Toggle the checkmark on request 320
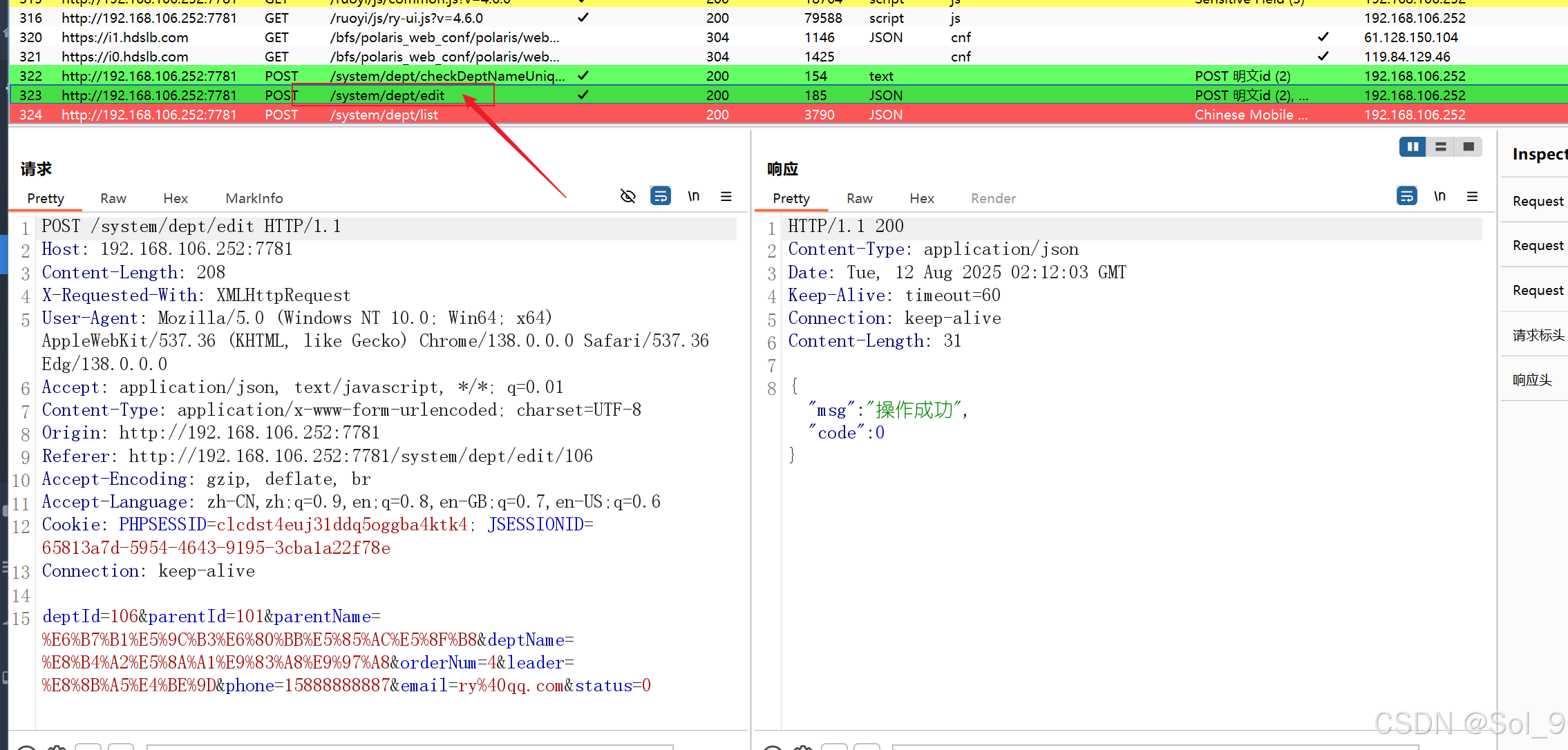The height and width of the screenshot is (750, 1568). click(x=1323, y=37)
